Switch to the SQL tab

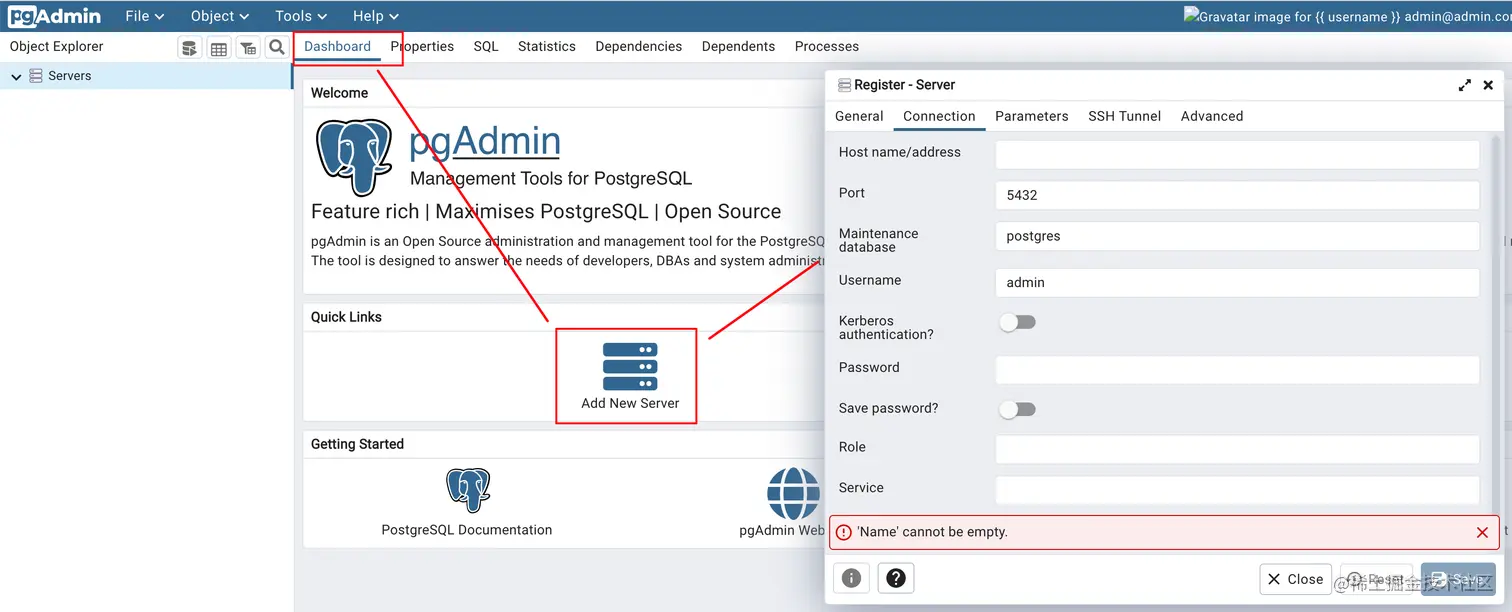pyautogui.click(x=486, y=46)
